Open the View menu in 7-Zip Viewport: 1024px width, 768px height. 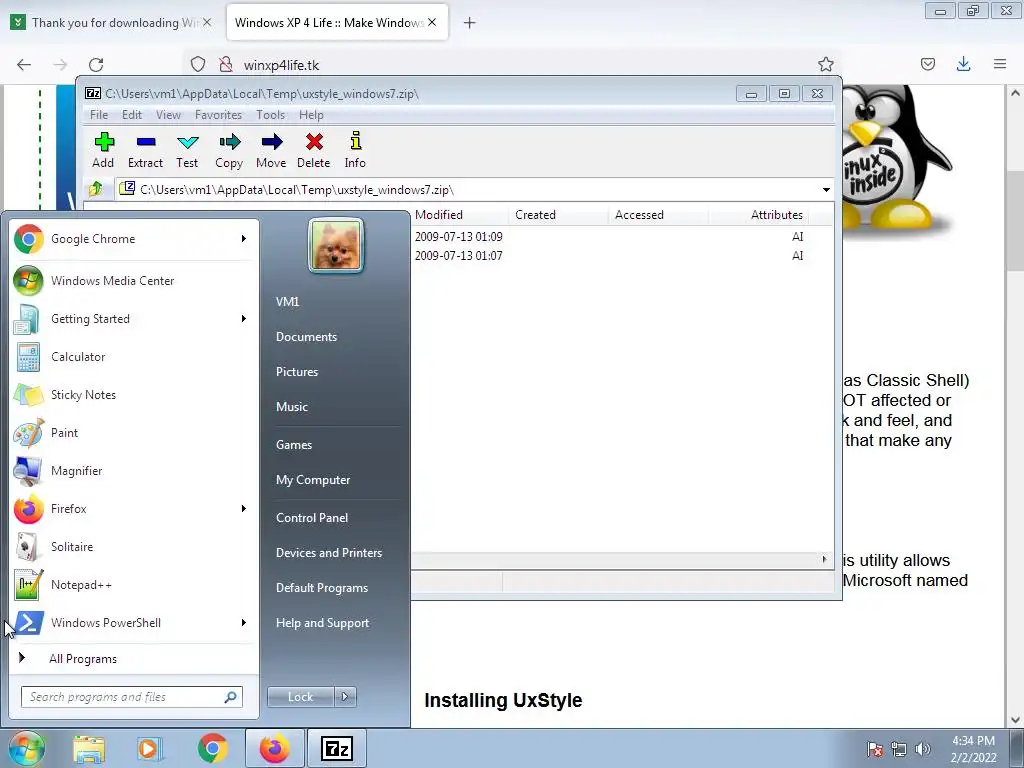coord(168,115)
